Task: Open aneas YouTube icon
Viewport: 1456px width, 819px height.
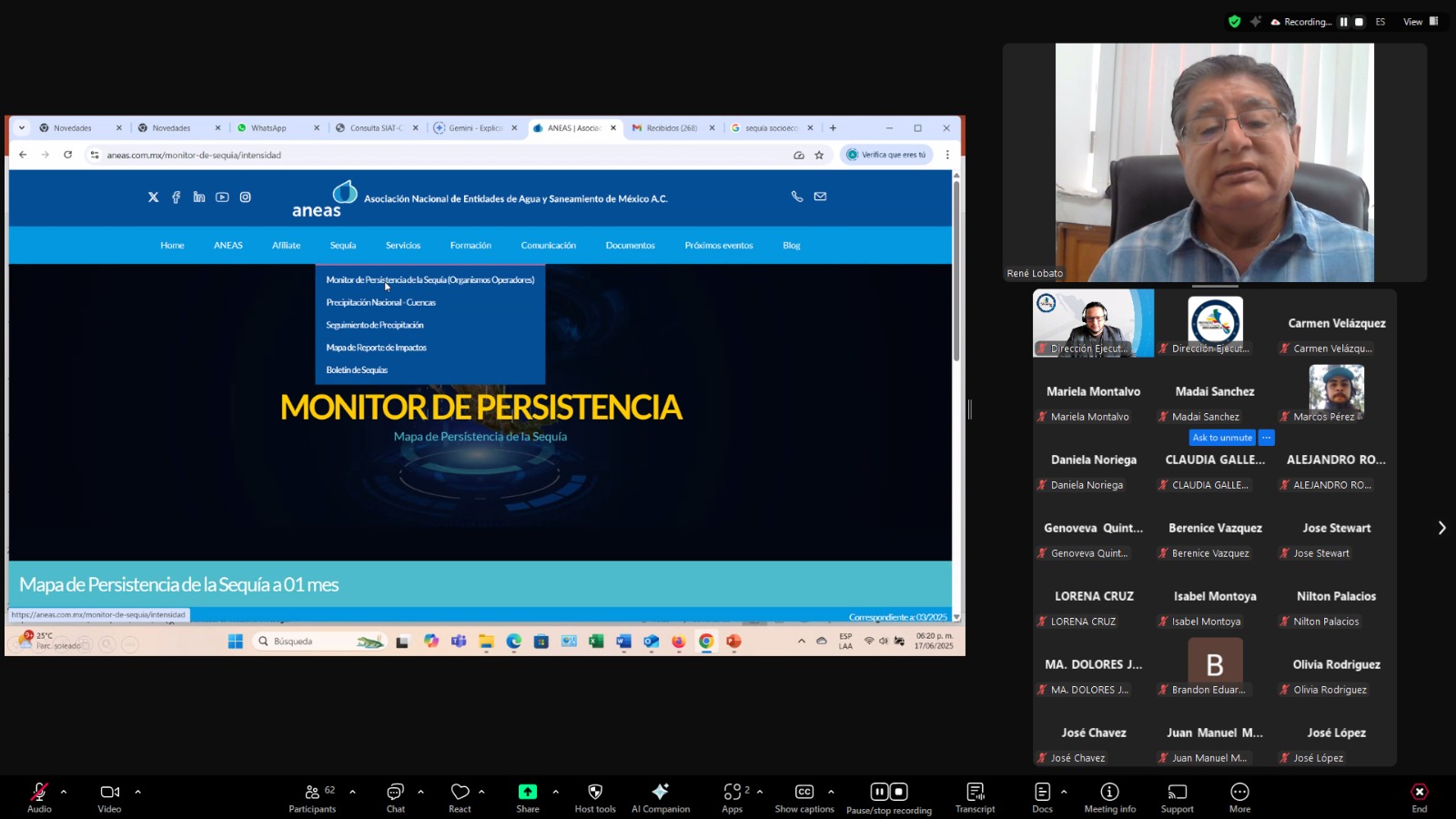Action: pyautogui.click(x=222, y=197)
